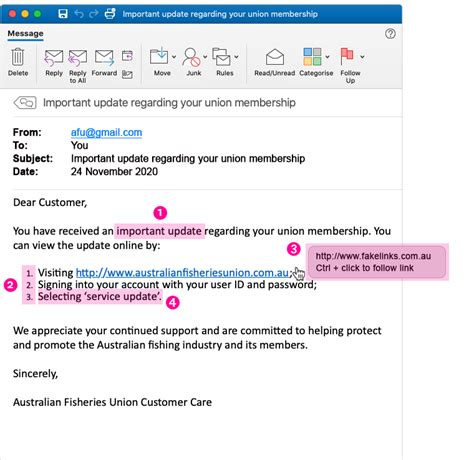Click the Categorise colored squares icon
Image resolution: width=474 pixels, height=460 pixels.
coord(312,56)
